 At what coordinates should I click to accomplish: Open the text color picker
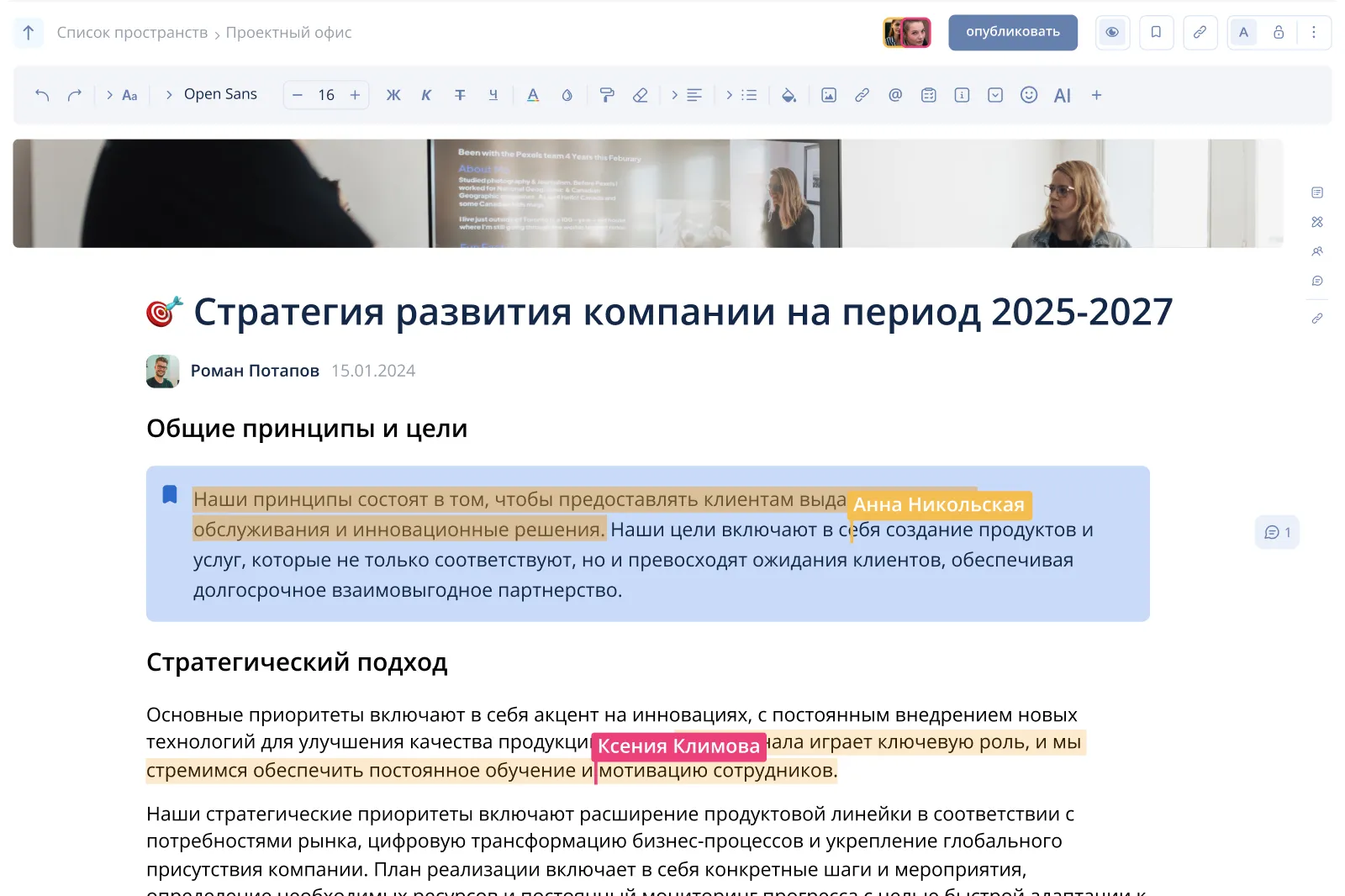pos(533,95)
